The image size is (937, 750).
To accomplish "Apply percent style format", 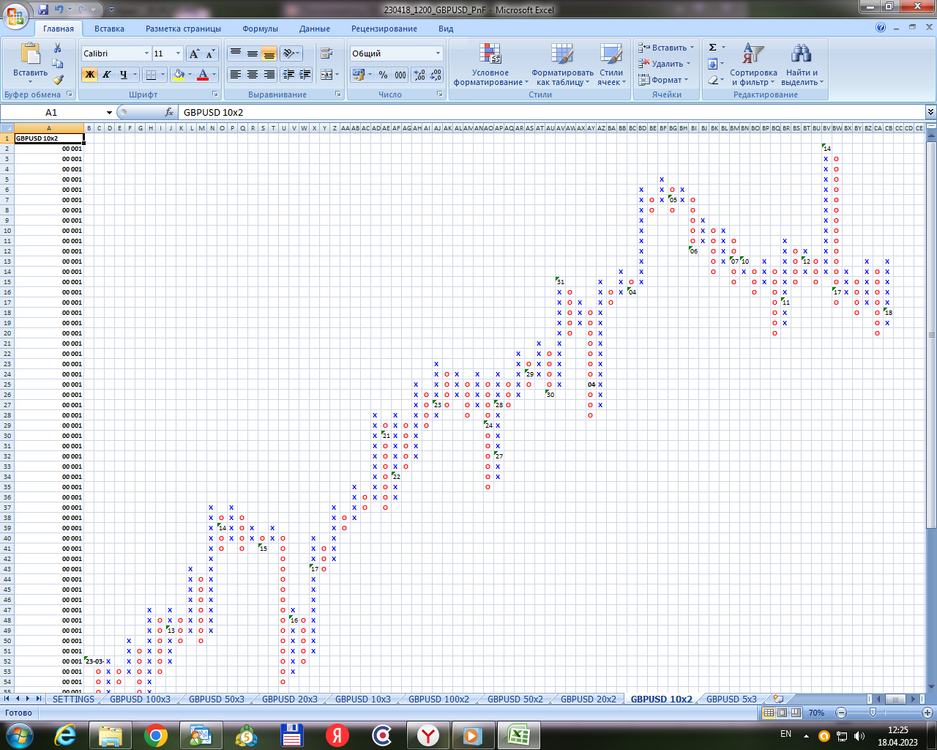I will click(383, 75).
